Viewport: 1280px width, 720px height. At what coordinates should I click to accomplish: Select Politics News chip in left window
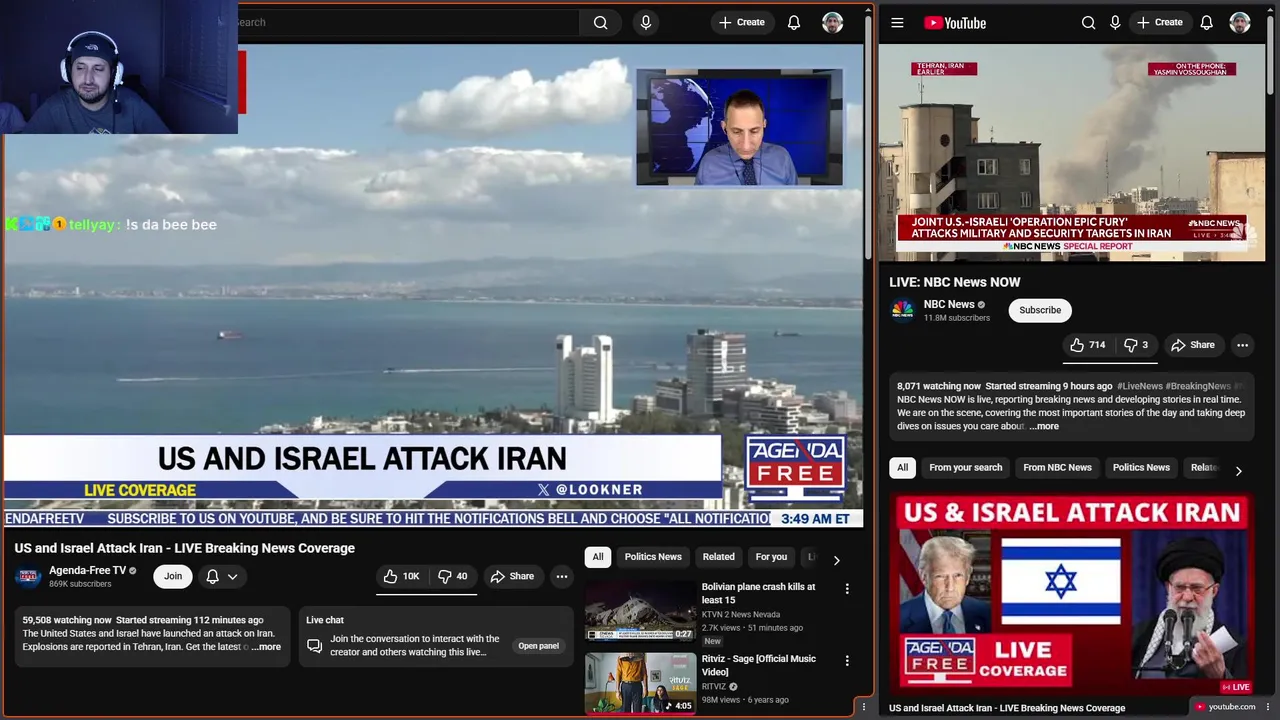point(653,557)
